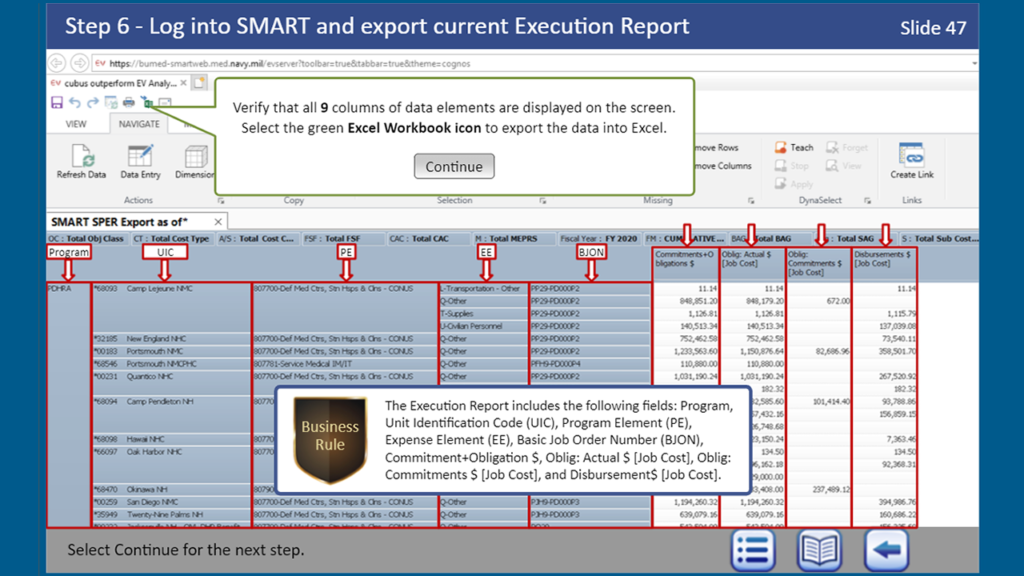Close the SMART SPER Export tab

click(218, 221)
